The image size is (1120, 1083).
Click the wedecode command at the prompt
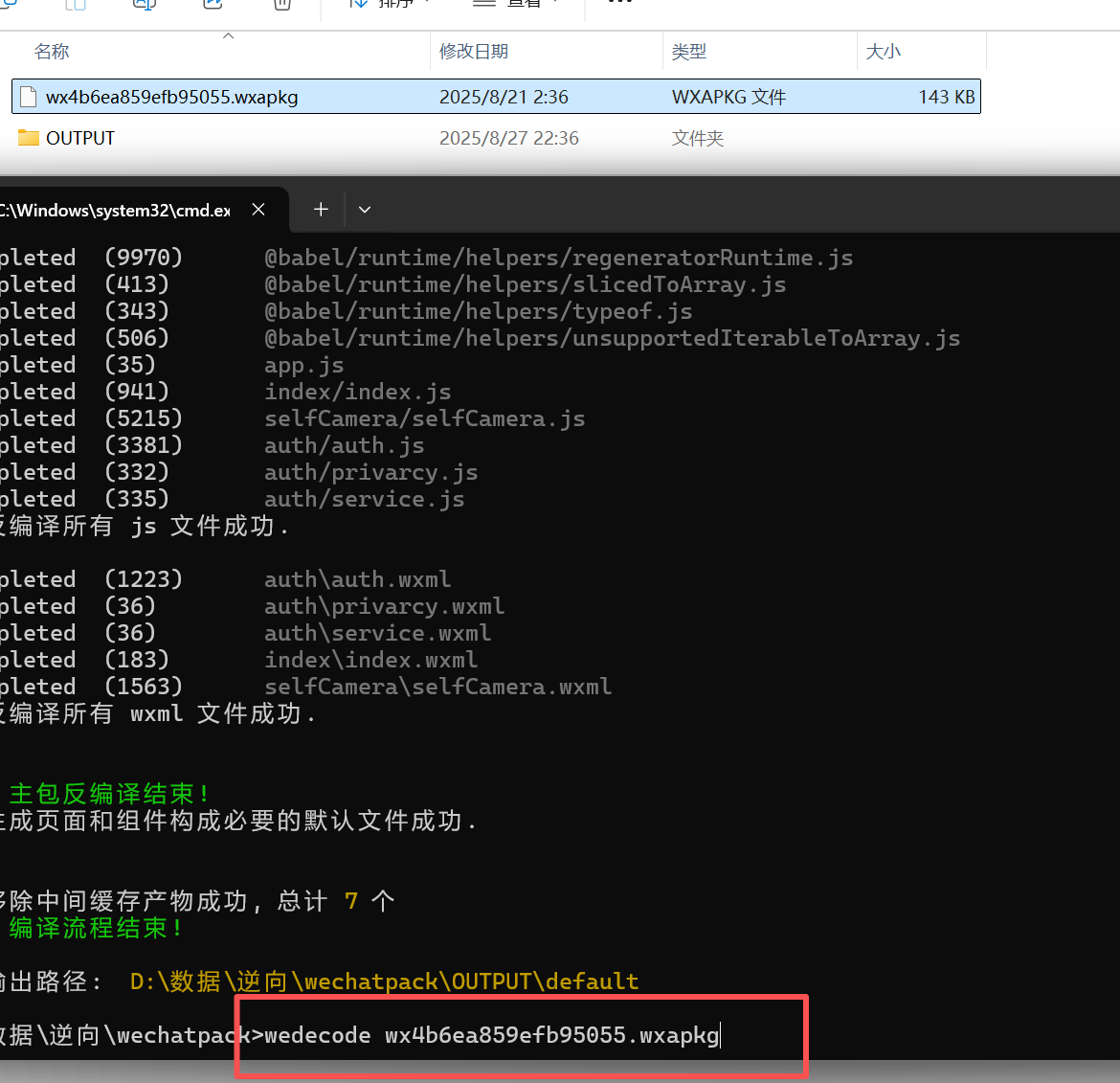click(x=491, y=1035)
